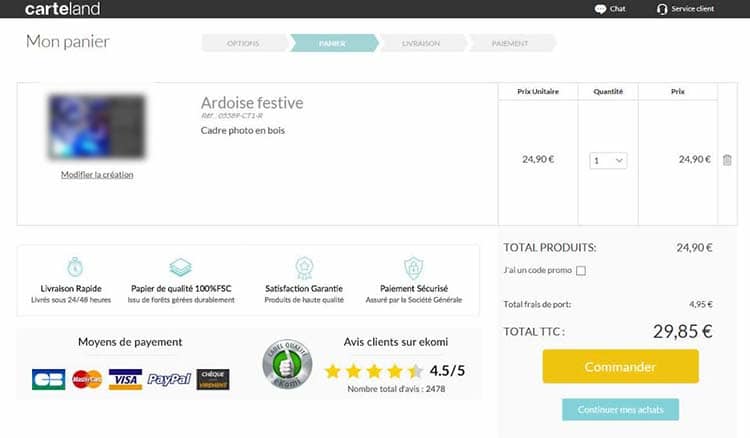Image resolution: width=750 pixels, height=438 pixels.
Task: Go to the Options step tab
Action: point(243,43)
